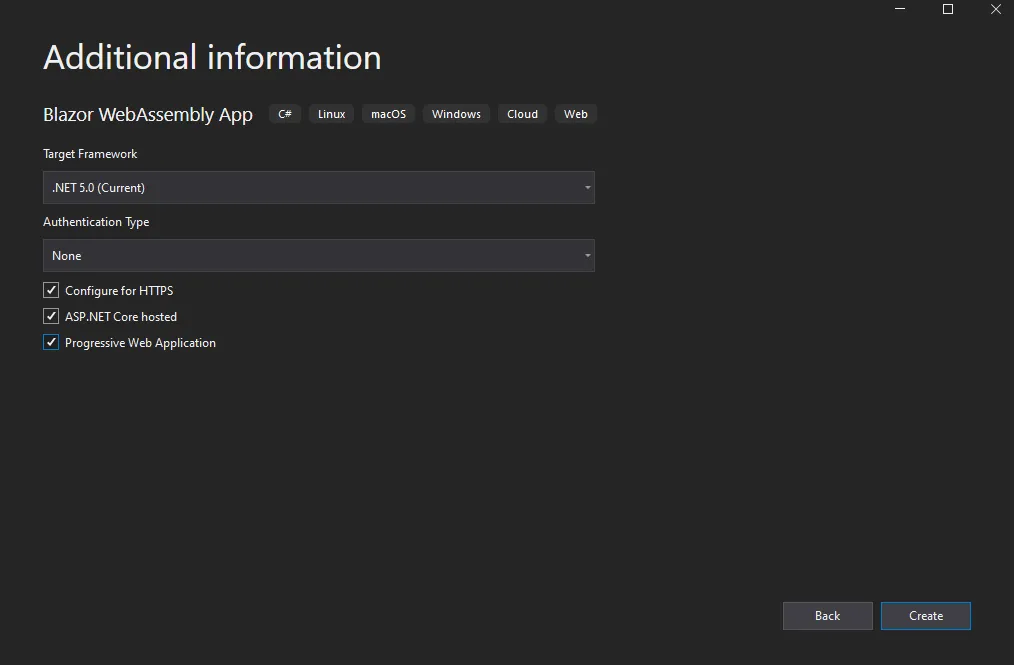Select the C# tag
This screenshot has width=1014, height=665.
coord(285,114)
